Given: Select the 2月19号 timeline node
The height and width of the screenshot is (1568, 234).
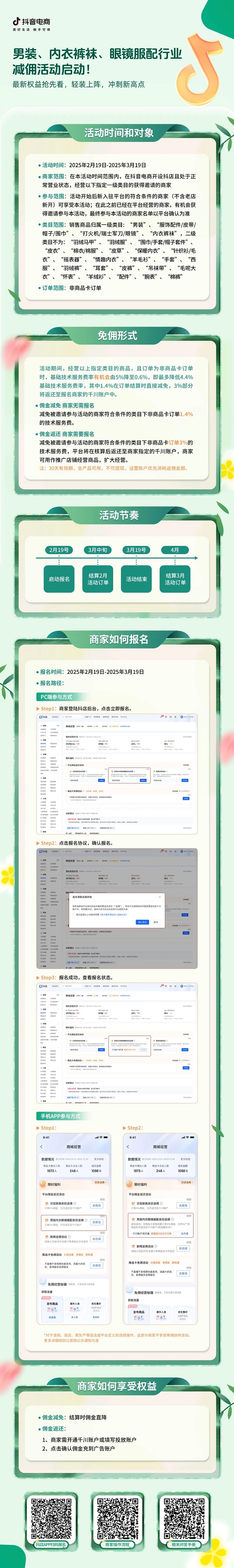Looking at the screenshot, I should pyautogui.click(x=59, y=550).
